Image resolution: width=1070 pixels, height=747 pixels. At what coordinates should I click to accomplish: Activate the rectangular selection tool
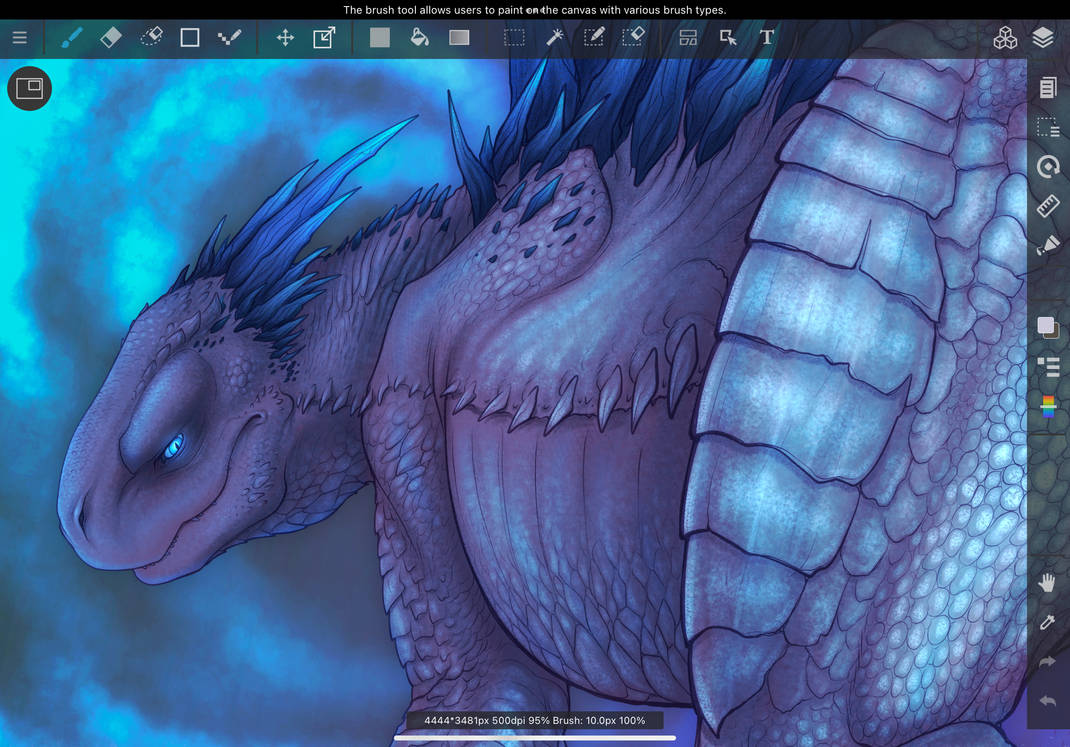click(514, 38)
